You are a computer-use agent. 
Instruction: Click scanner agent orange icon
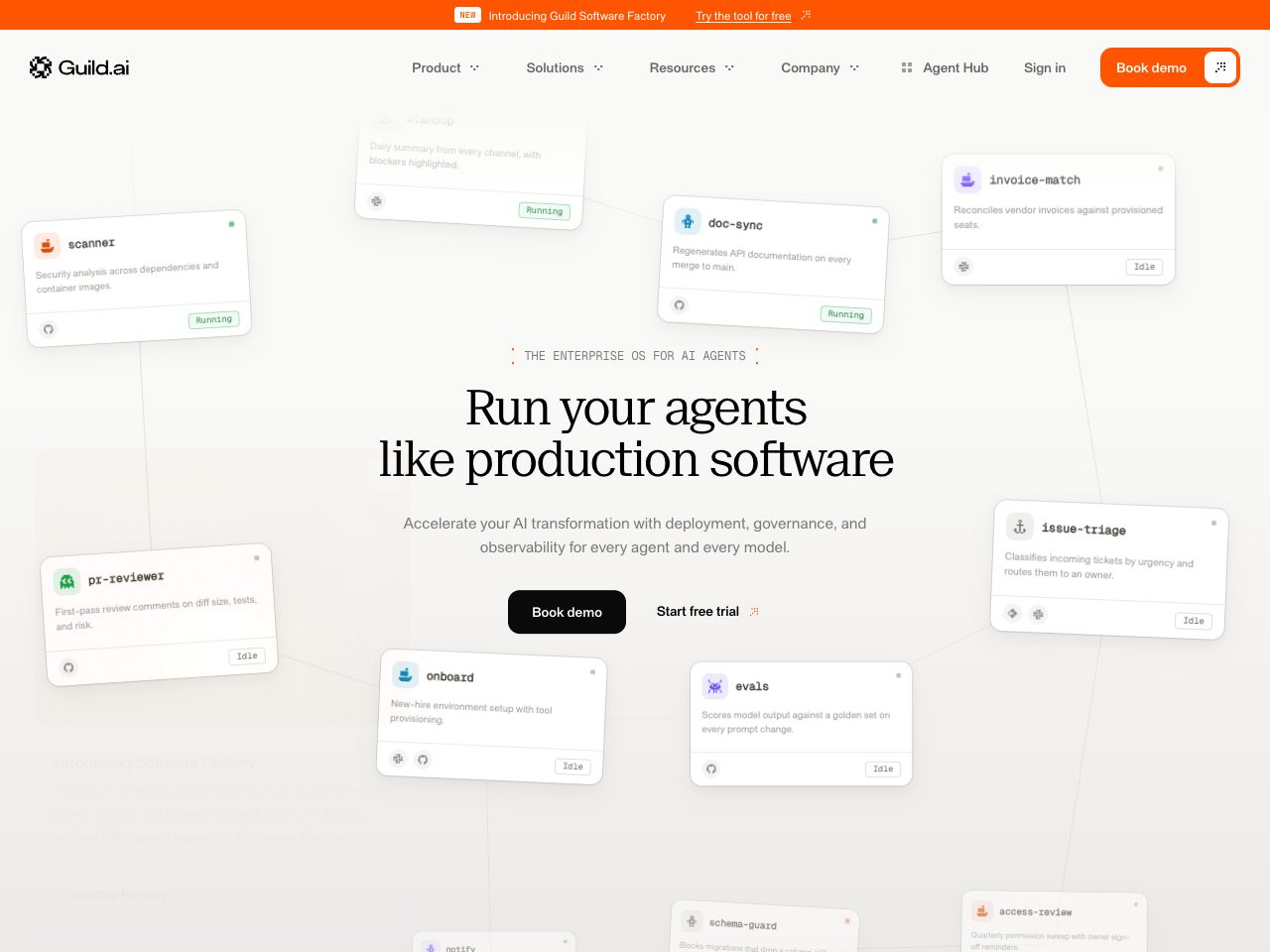coord(47,246)
